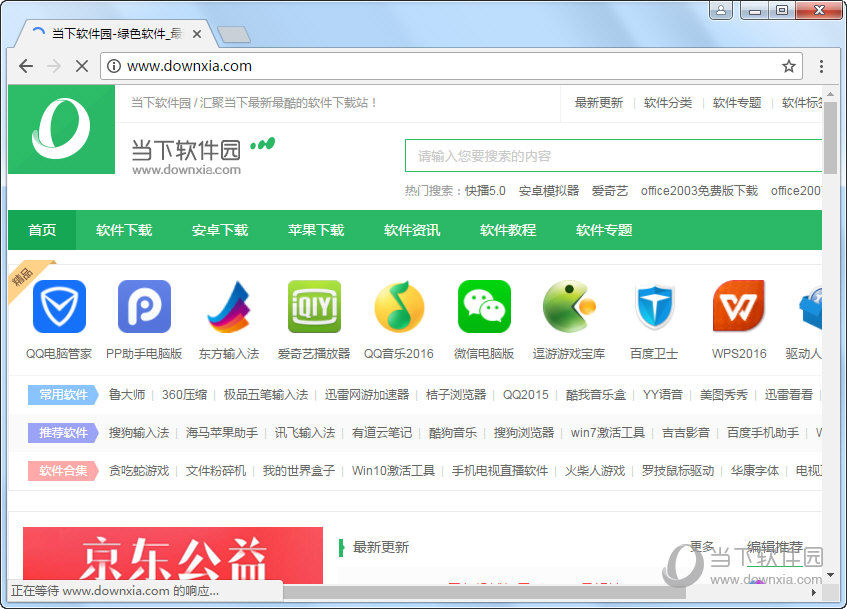
Task: Click the site search input field
Action: pyautogui.click(x=614, y=156)
